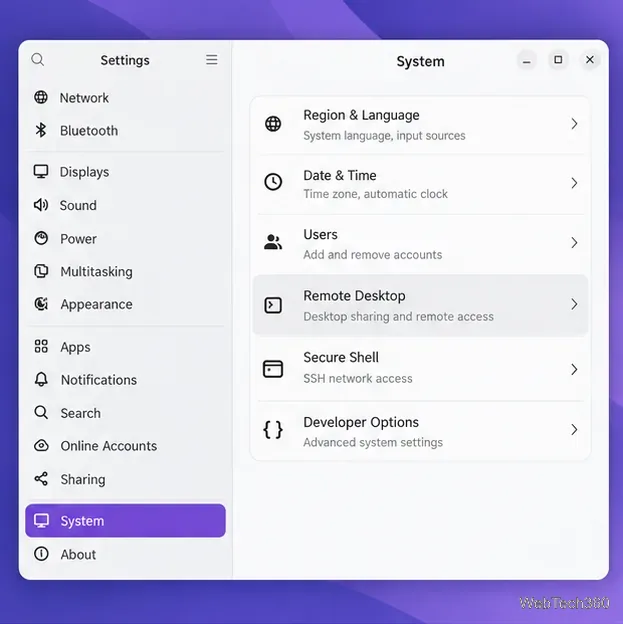Click the Region & Language globe icon
Viewport: 623px width, 624px height.
point(273,124)
